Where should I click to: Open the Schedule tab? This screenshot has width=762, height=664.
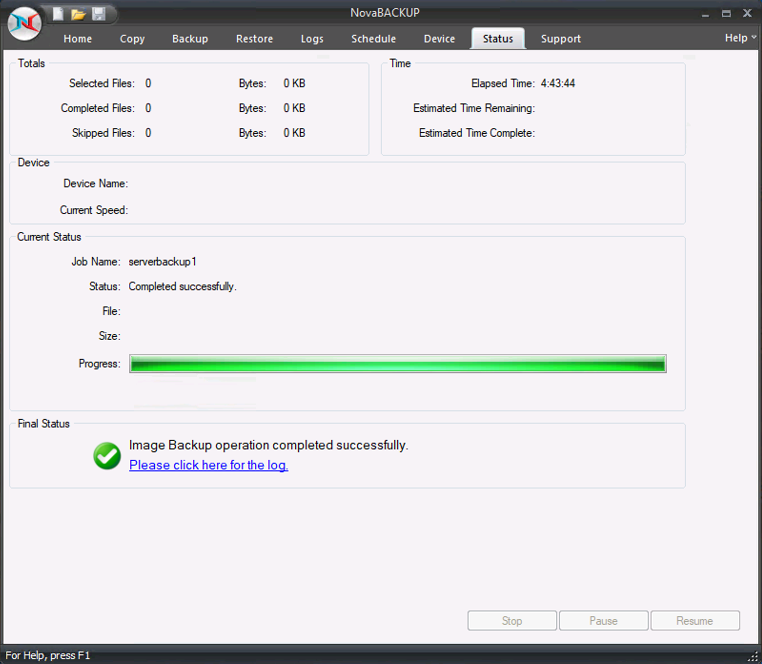click(x=373, y=39)
